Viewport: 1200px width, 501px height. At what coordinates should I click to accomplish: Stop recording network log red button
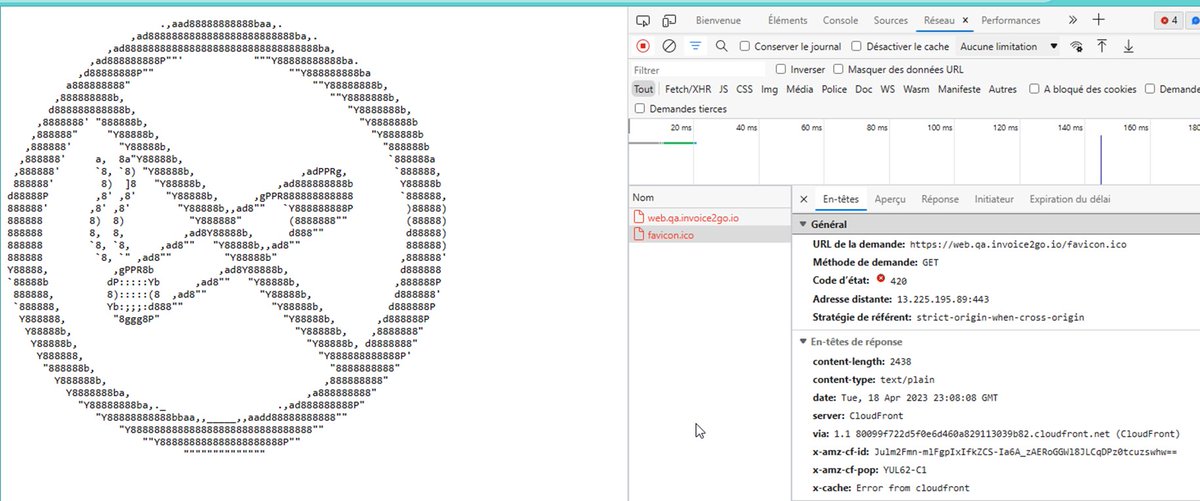643,46
